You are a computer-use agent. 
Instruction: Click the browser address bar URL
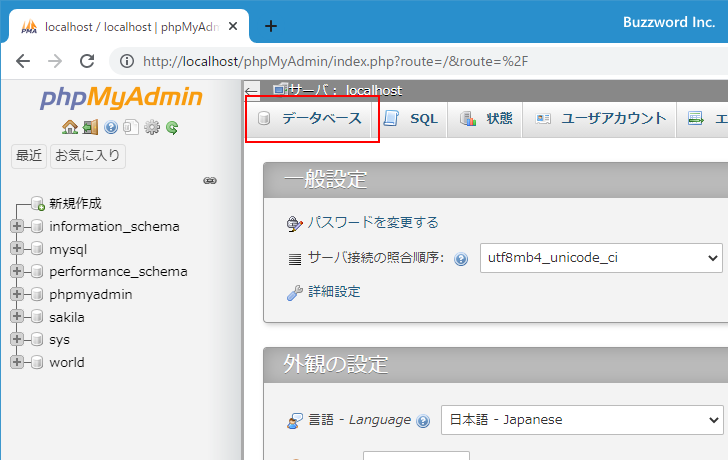click(335, 61)
